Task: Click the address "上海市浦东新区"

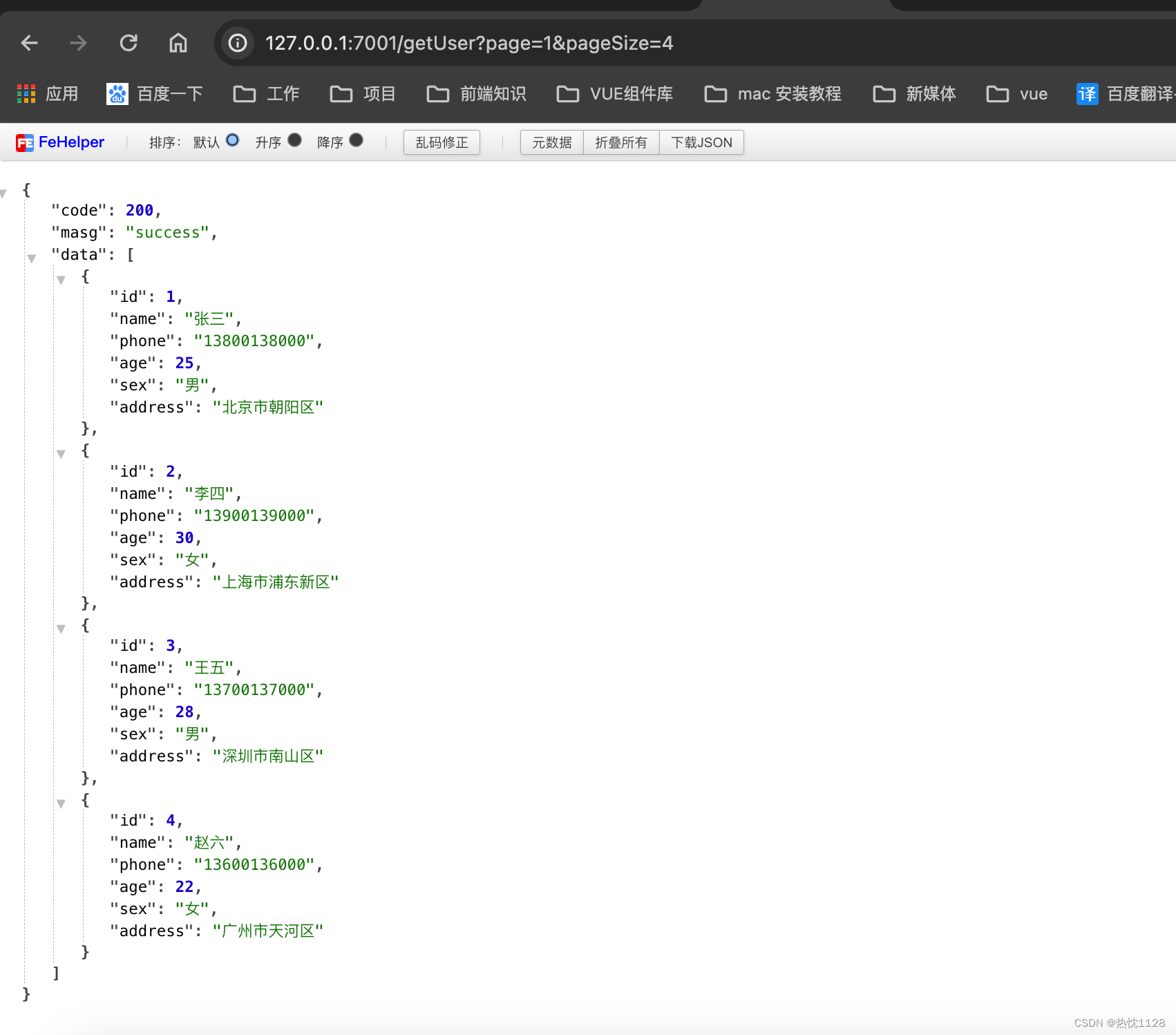Action: (276, 582)
